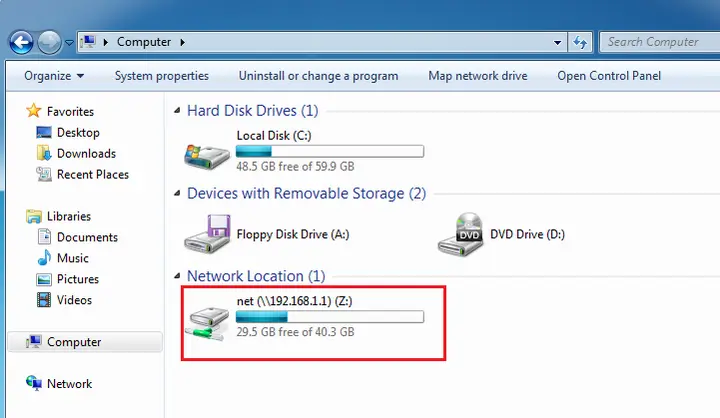
Task: Select the Floppy Disk Drive (A:) icon
Action: pyautogui.click(x=208, y=234)
